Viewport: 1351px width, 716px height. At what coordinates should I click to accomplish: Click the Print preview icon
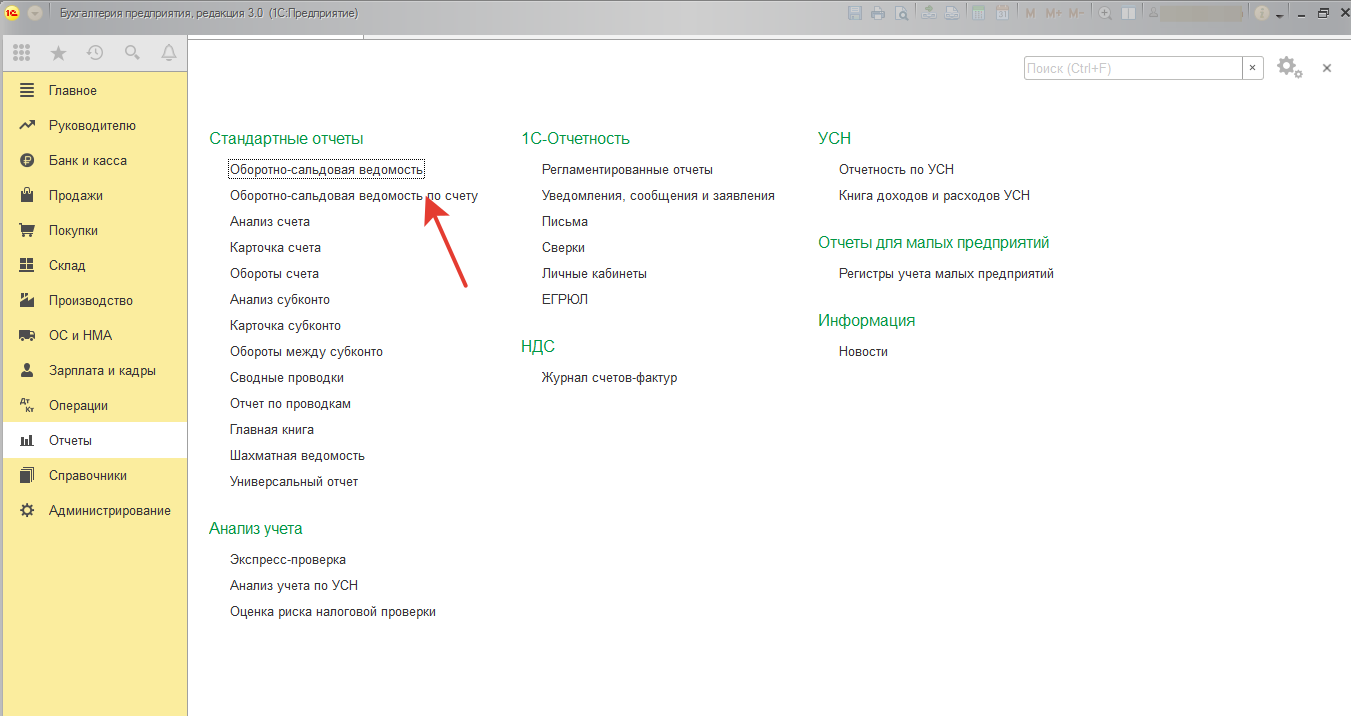[901, 13]
